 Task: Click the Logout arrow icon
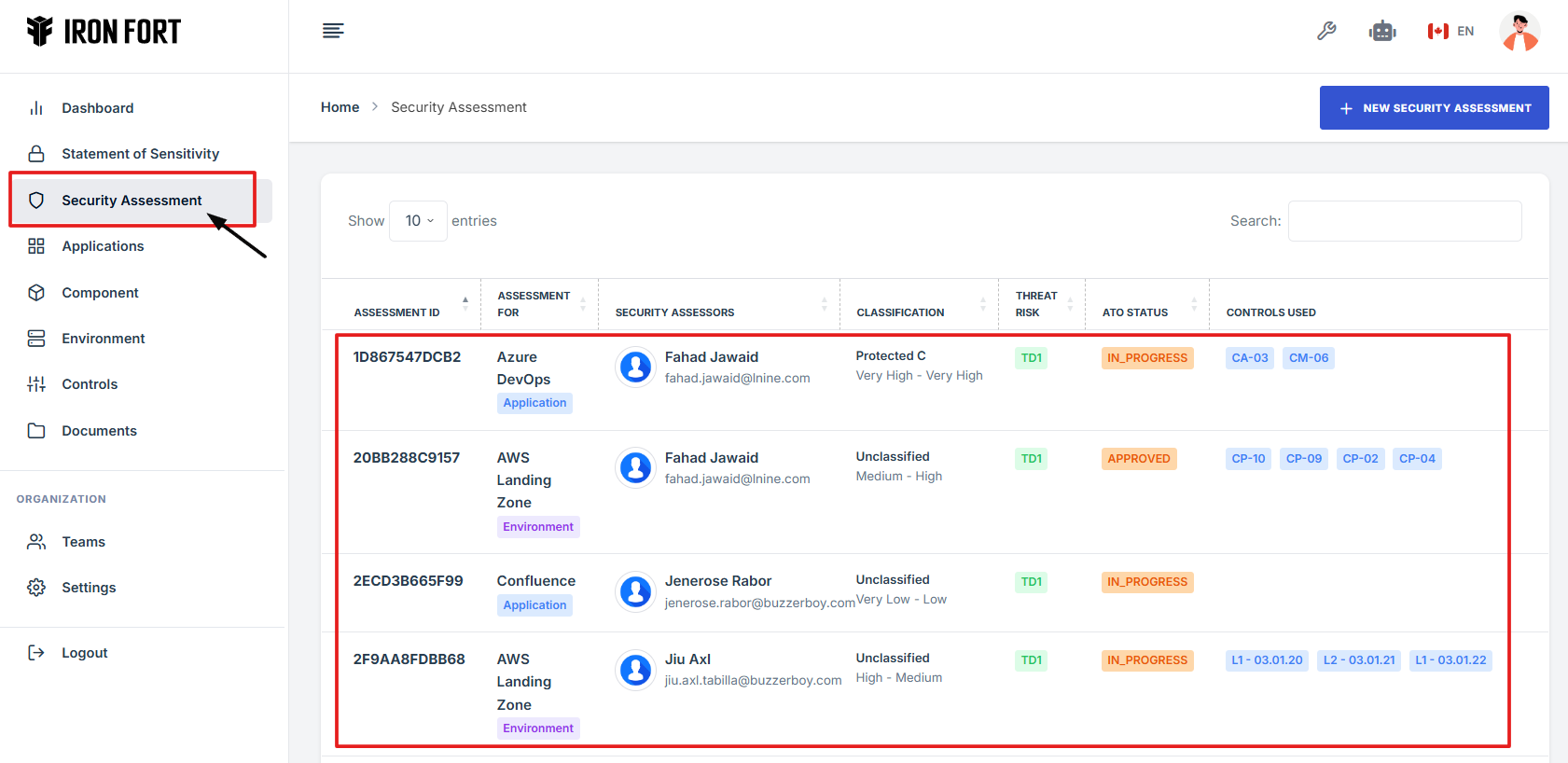36,653
